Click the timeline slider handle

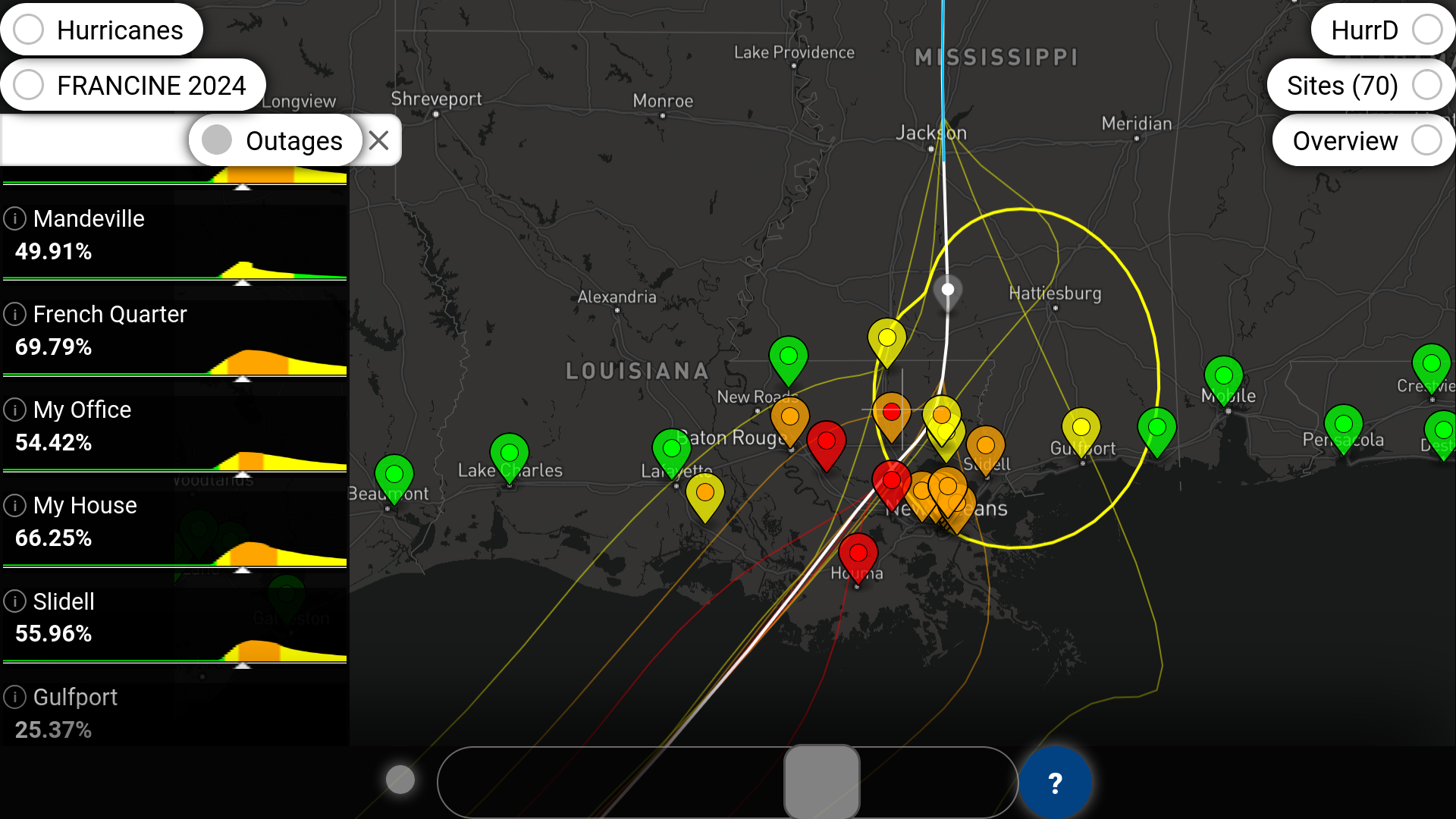pos(822,782)
